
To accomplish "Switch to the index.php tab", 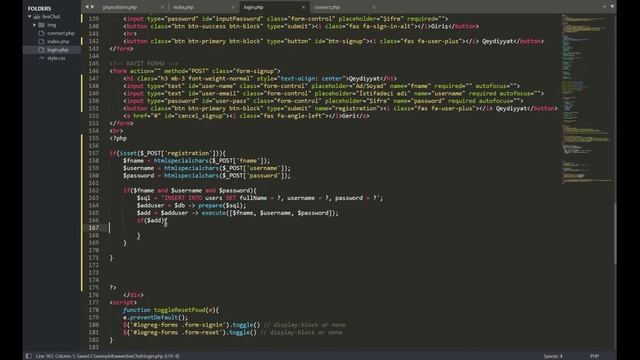I will click(183, 7).
